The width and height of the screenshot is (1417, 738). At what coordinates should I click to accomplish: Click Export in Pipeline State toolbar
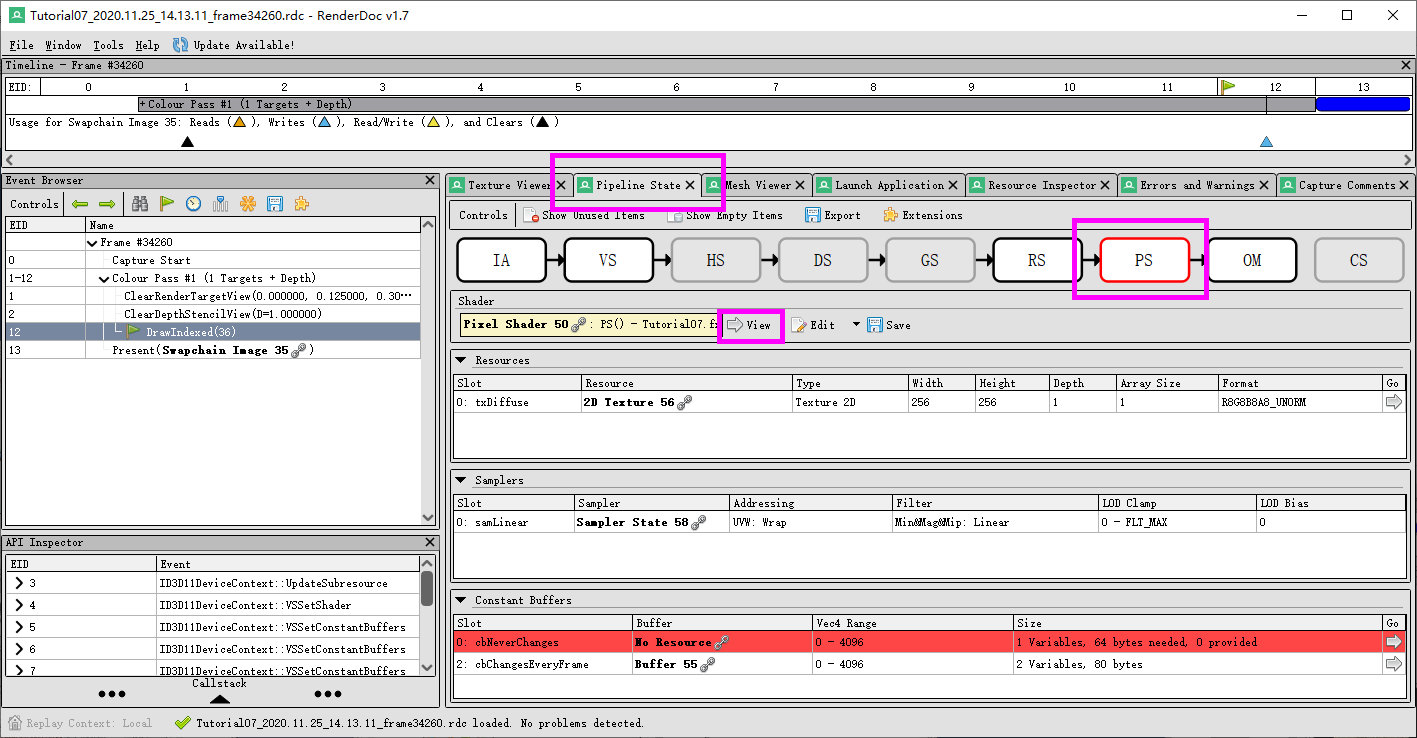pyautogui.click(x=832, y=215)
